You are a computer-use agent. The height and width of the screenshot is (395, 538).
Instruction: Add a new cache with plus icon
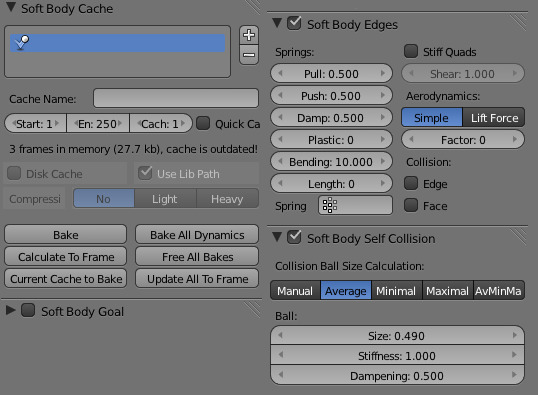click(x=249, y=35)
